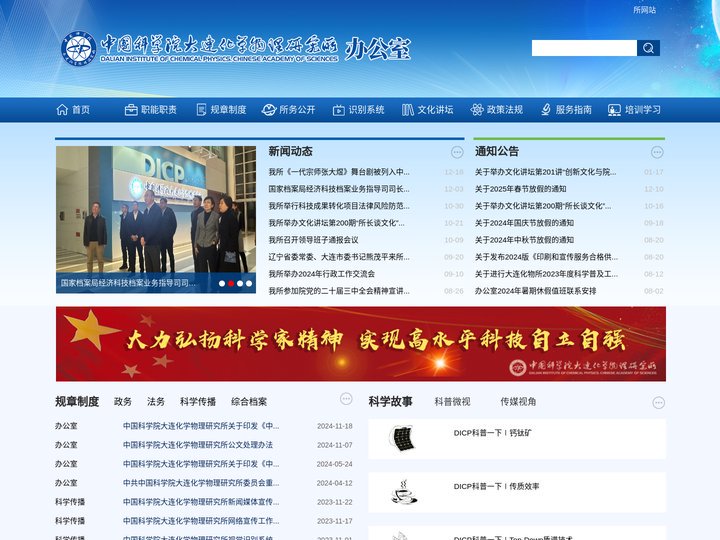Open the 服务指南 menu item
This screenshot has width=720, height=540.
tap(574, 110)
